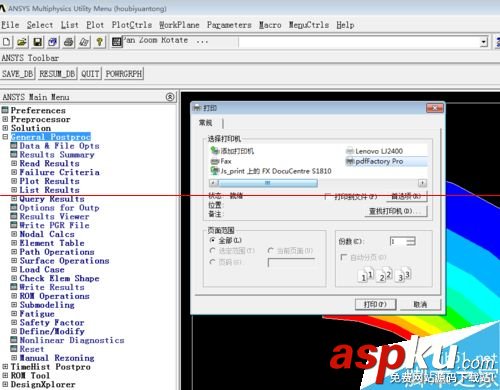Toggle the 打印到文件 print to file checkbox
The width and height of the screenshot is (500, 390).
pos(328,196)
